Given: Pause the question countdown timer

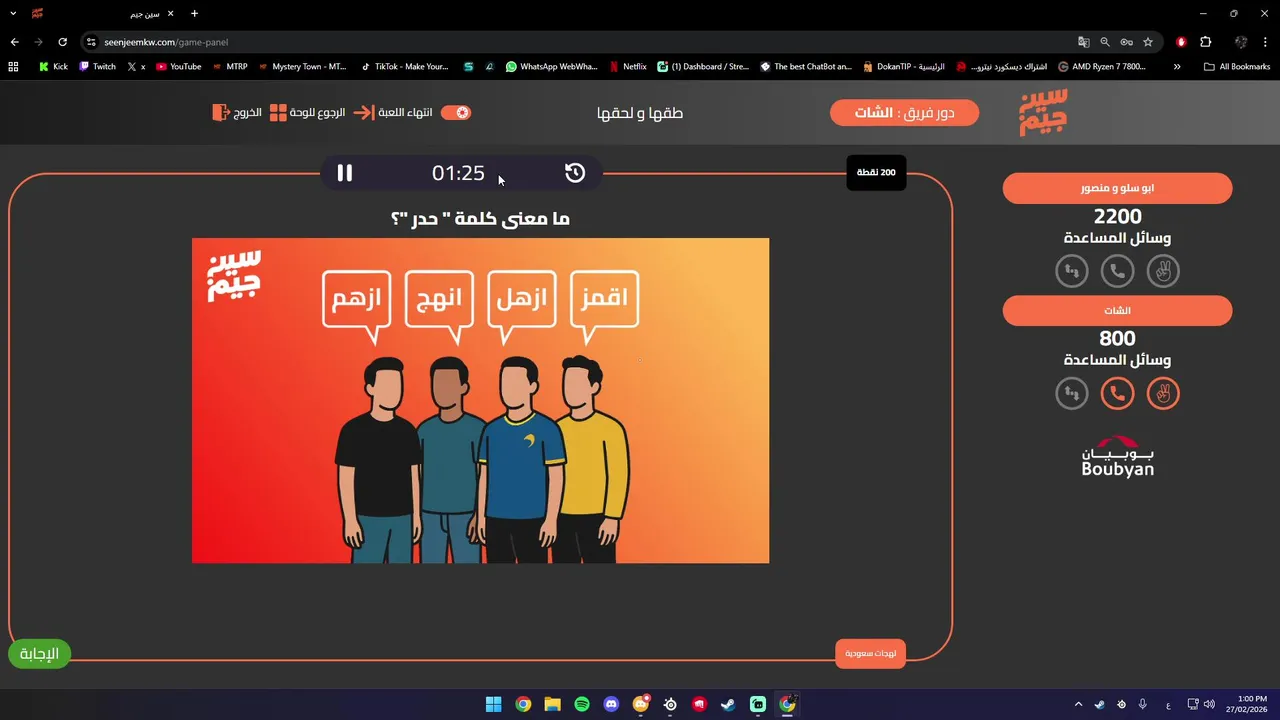Looking at the screenshot, I should click(x=344, y=173).
